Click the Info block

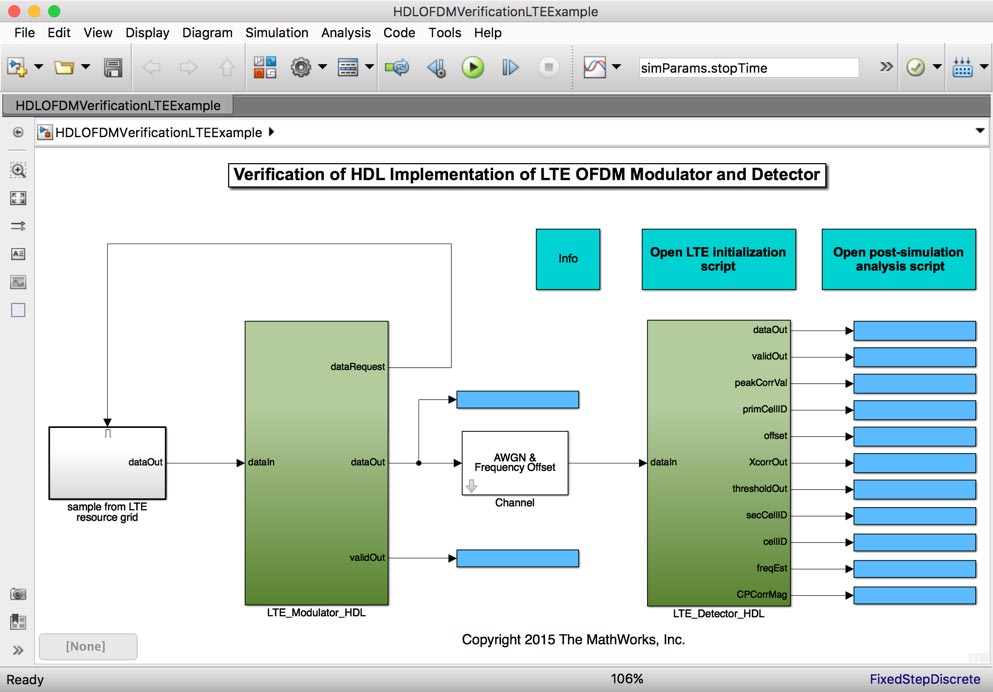[x=568, y=259]
